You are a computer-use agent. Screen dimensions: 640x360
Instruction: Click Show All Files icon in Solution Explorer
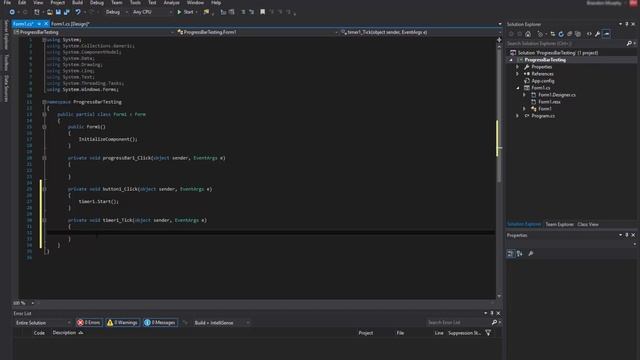[x=578, y=34]
